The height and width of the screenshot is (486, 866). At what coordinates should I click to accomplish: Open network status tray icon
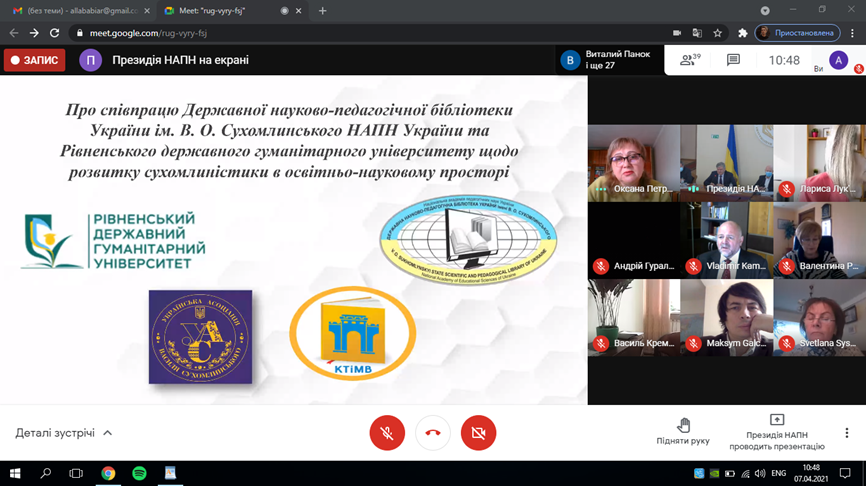click(x=746, y=473)
